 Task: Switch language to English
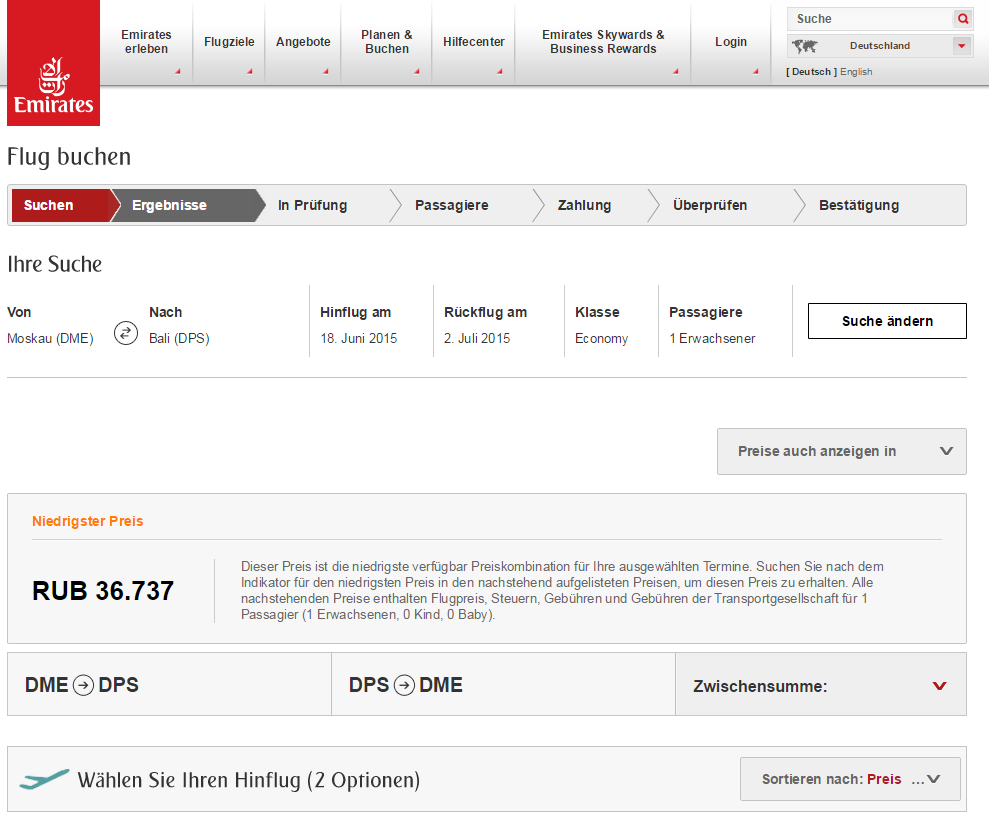[x=856, y=72]
